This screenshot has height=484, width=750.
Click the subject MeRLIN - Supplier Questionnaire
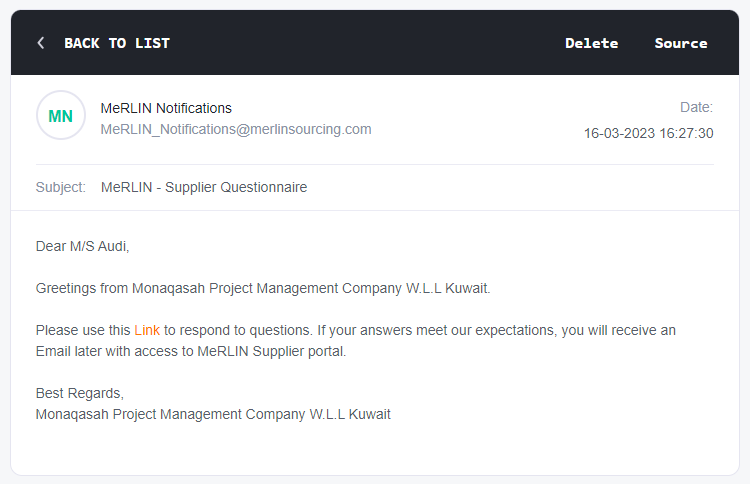click(x=204, y=187)
